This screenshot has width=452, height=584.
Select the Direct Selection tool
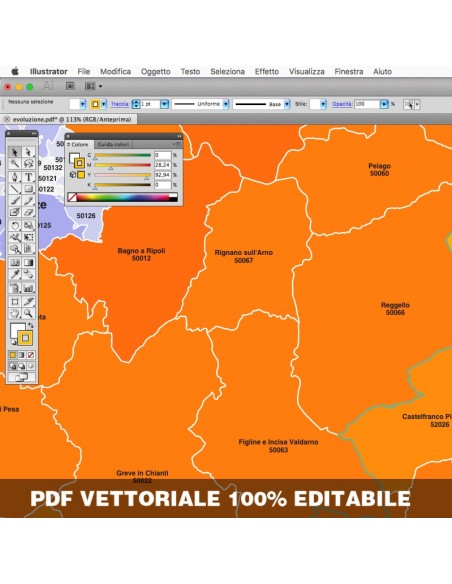point(28,152)
